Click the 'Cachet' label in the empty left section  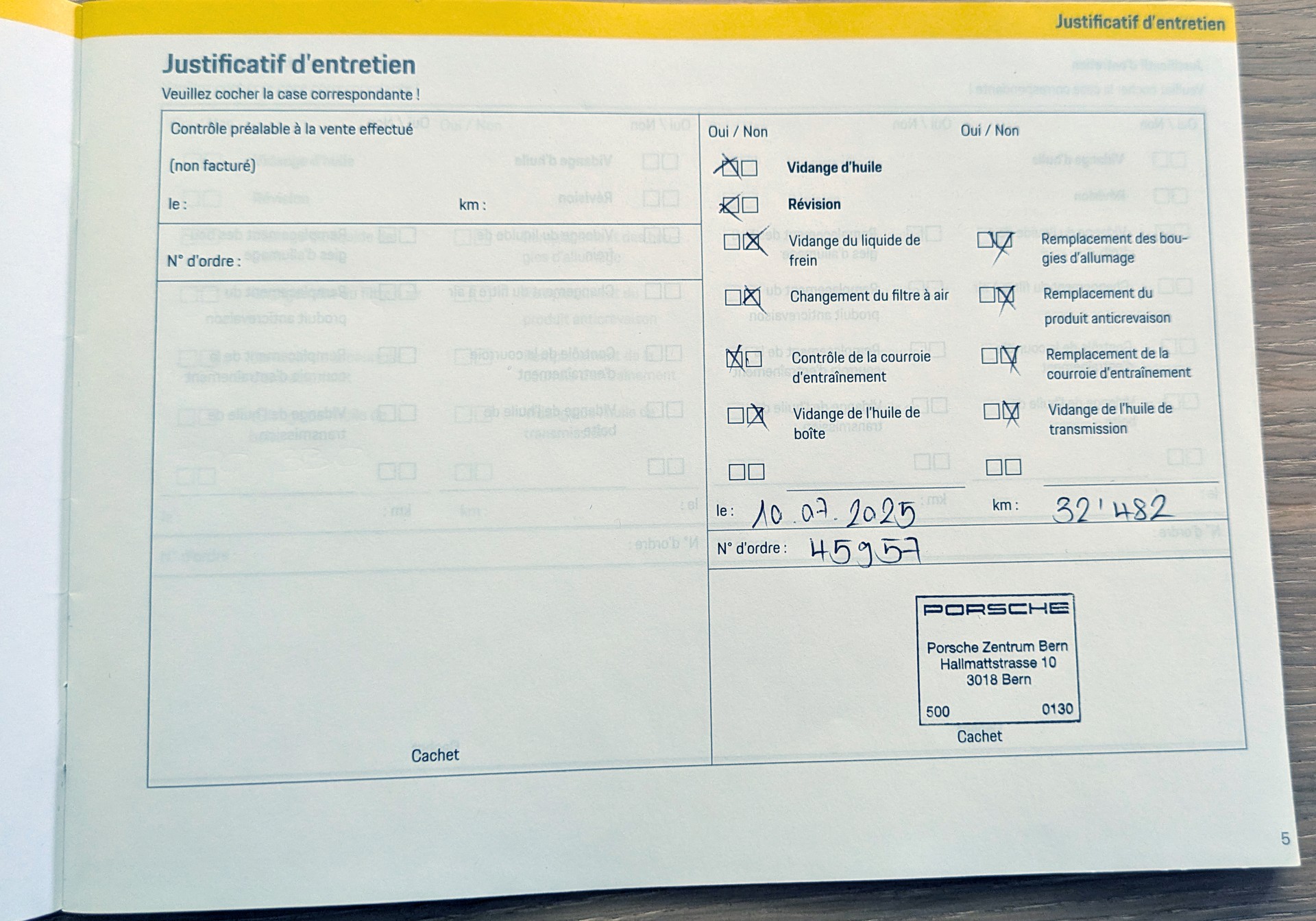pos(435,756)
